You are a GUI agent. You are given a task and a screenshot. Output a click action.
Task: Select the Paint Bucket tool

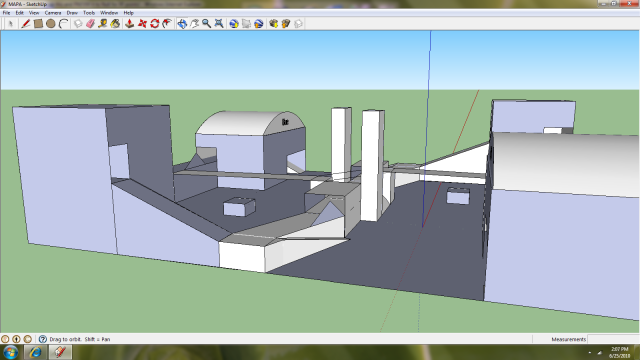click(116, 24)
